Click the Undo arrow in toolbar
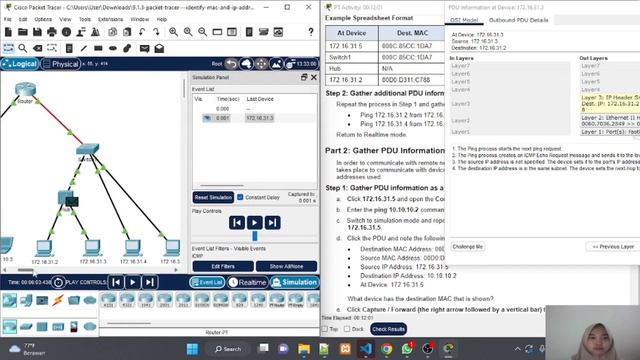The image size is (640, 360). 142,32
